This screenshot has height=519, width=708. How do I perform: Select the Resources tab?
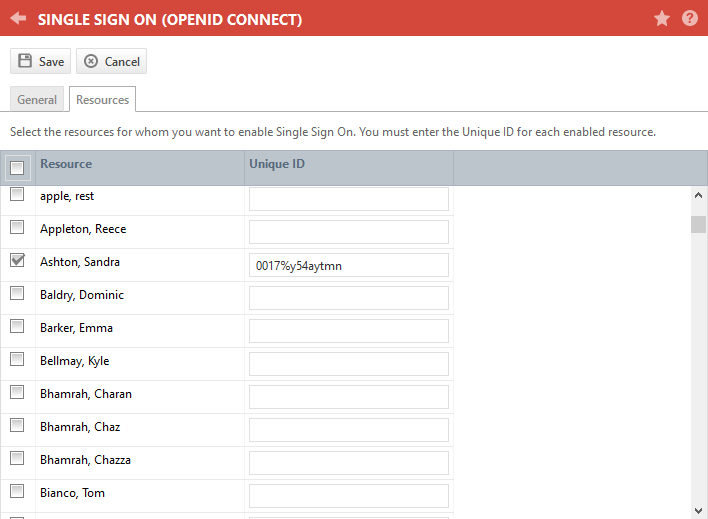point(102,99)
